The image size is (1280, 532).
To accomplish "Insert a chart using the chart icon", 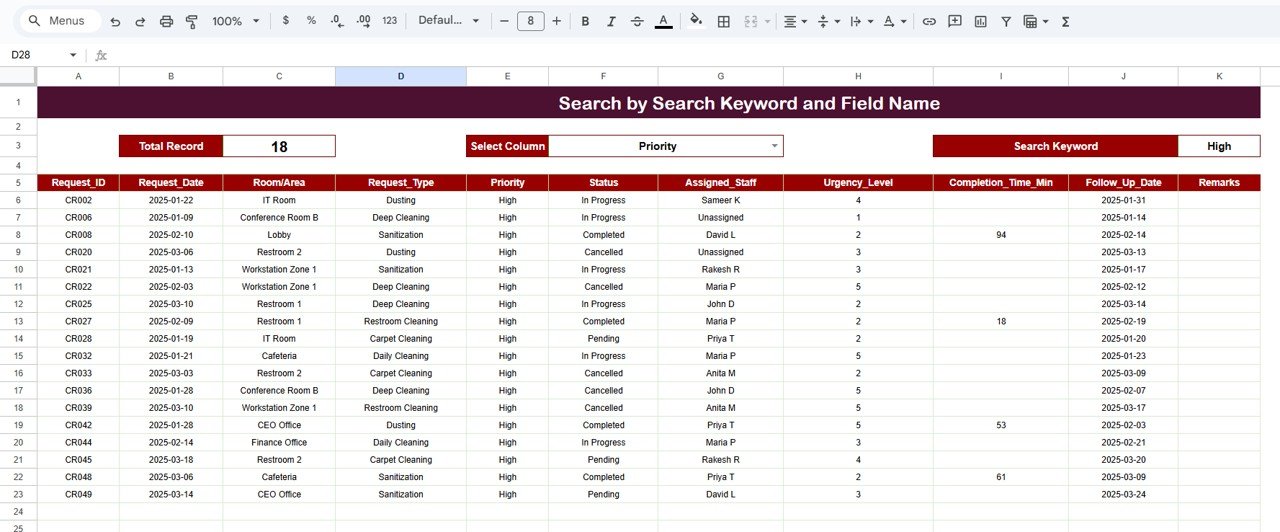I will tap(981, 21).
